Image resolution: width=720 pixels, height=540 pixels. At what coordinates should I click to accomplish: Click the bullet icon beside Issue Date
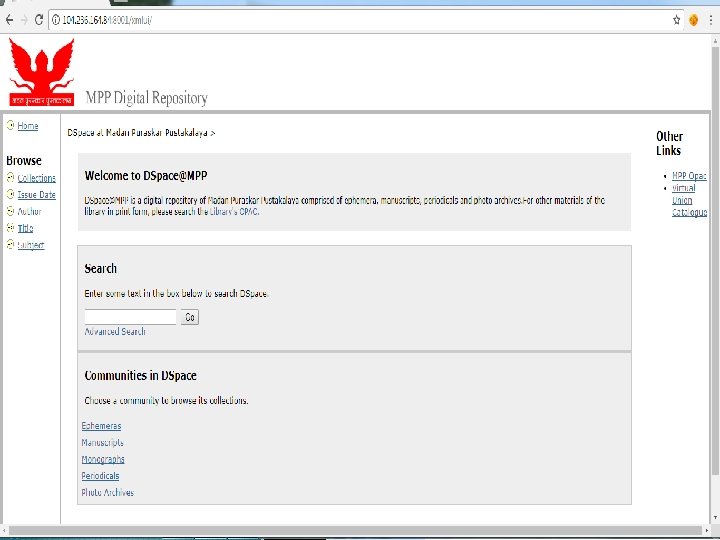11,194
